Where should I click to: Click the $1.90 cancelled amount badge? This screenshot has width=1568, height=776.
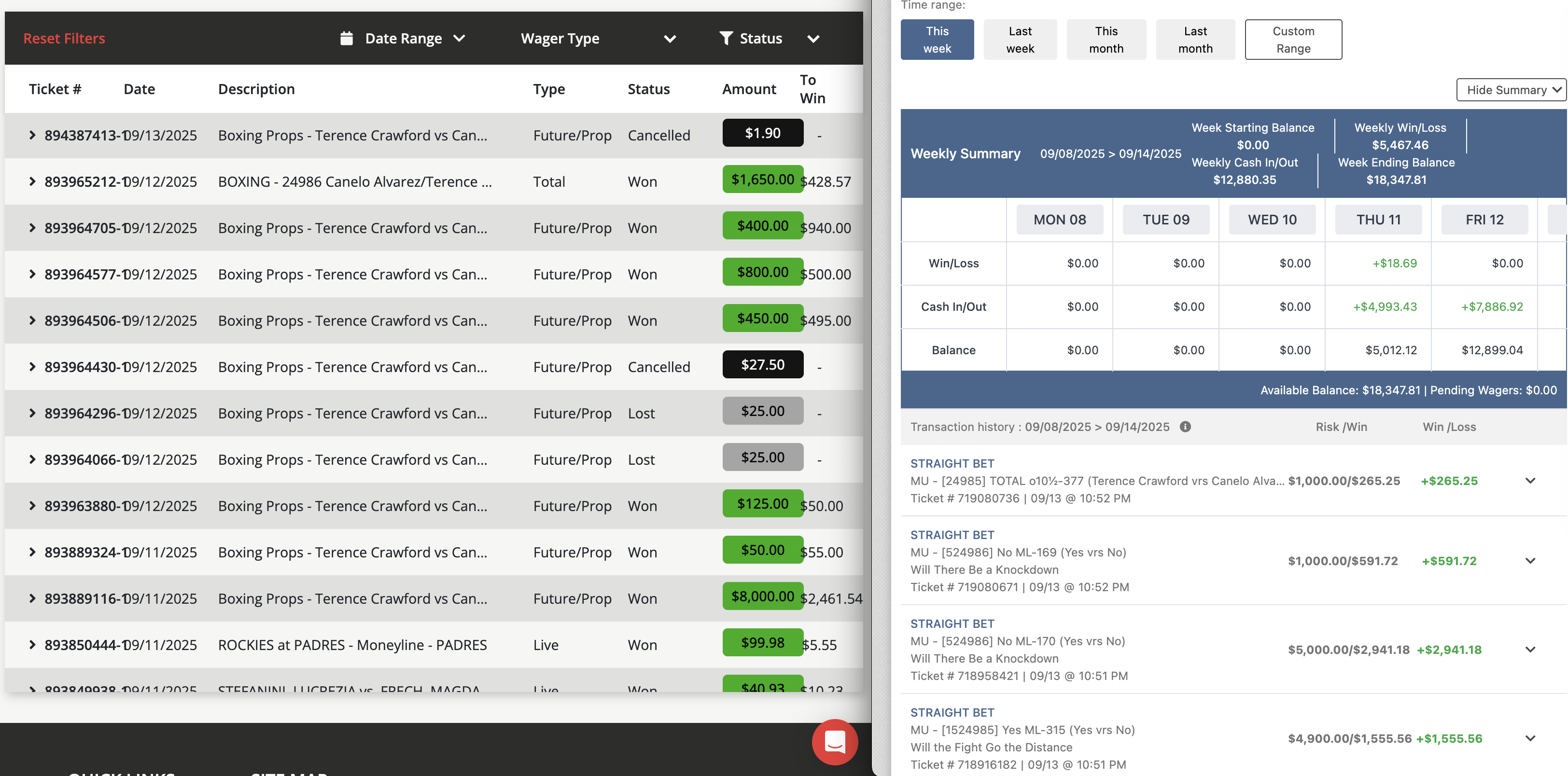click(x=763, y=133)
